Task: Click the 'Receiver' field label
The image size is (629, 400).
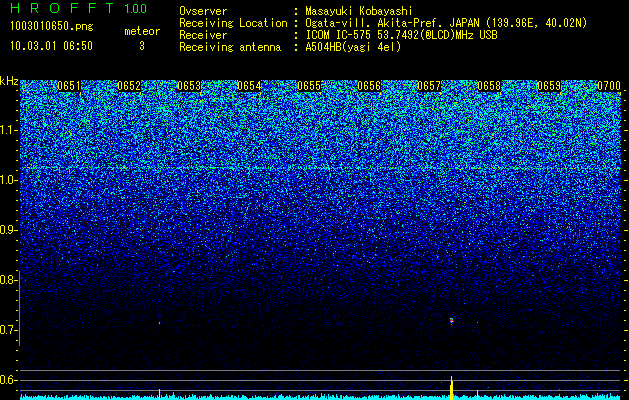Action: click(x=203, y=35)
